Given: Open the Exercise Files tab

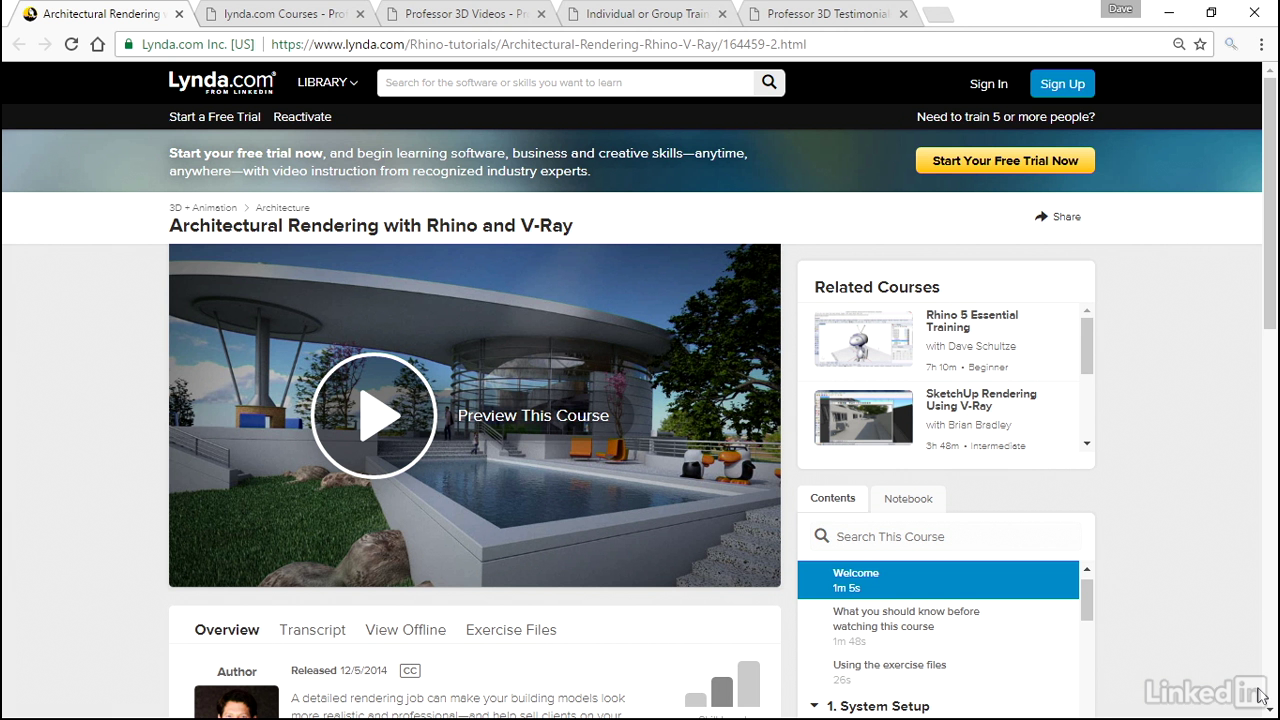Looking at the screenshot, I should (x=511, y=630).
